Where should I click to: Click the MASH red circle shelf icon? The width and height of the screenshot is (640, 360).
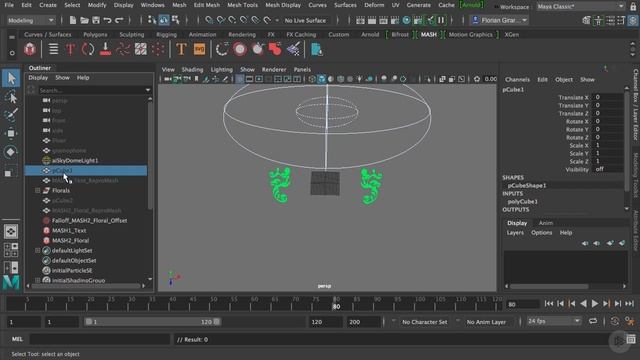(x=240, y=49)
